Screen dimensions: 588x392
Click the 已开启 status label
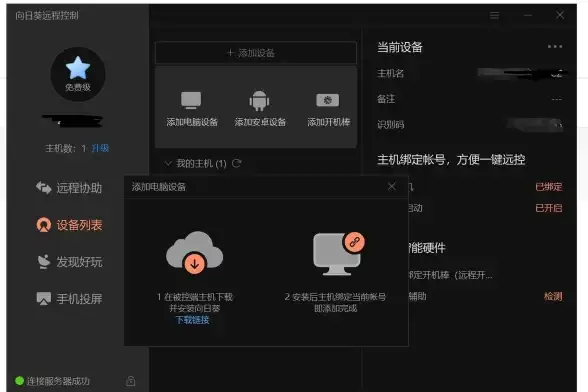549,208
